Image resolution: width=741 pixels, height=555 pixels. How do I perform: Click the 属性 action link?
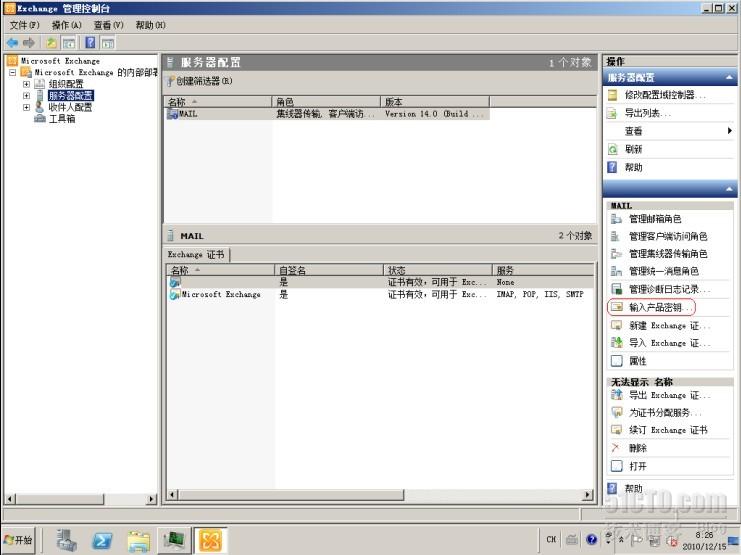coord(638,361)
